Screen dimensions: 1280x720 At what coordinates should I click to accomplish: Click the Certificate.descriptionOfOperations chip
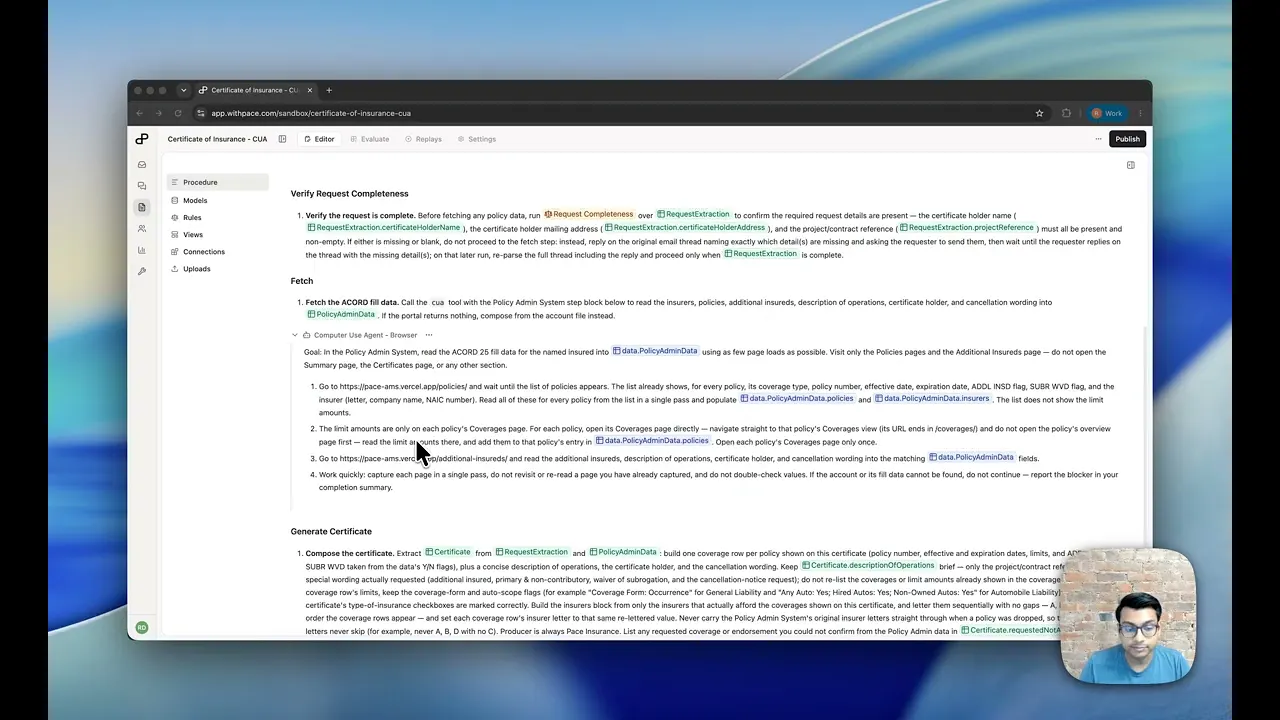[868, 565]
